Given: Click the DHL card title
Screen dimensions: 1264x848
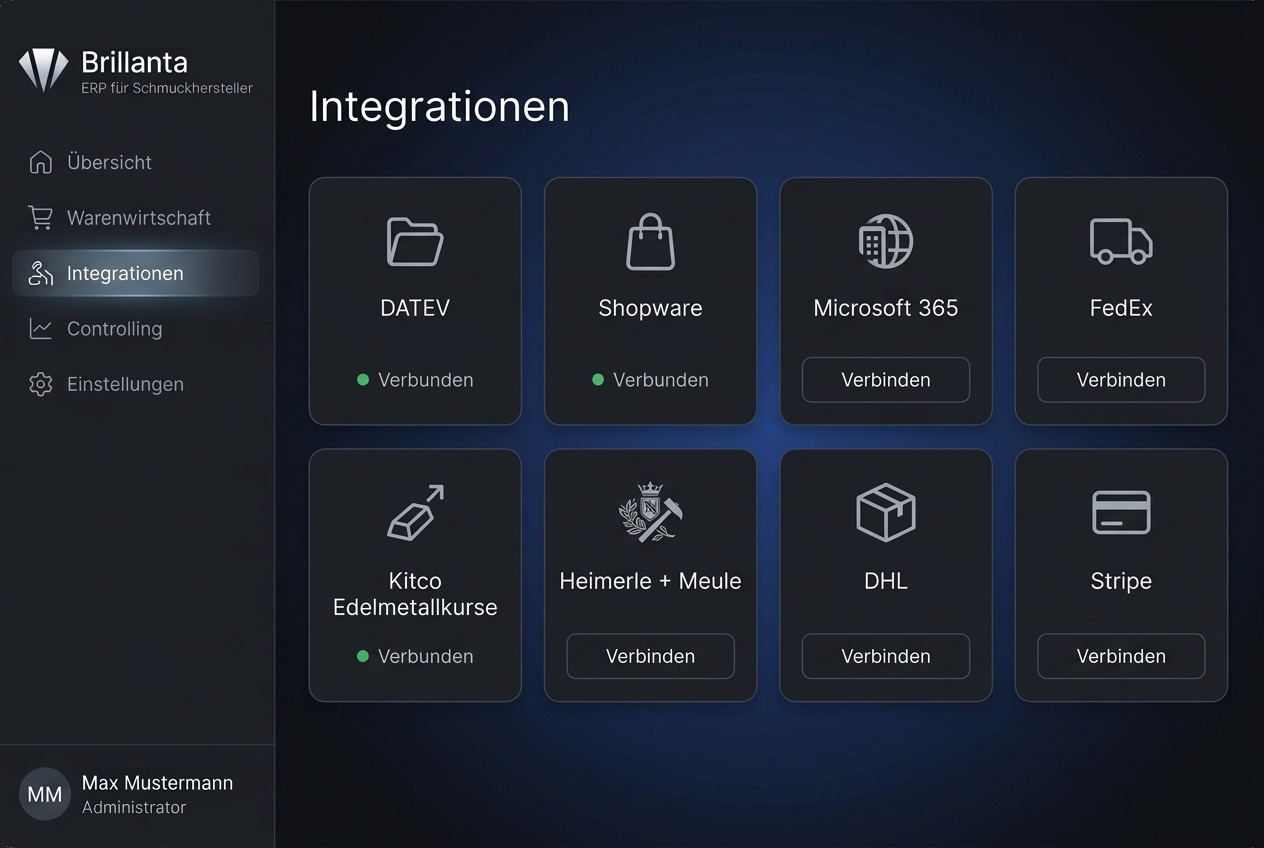Looking at the screenshot, I should (886, 581).
